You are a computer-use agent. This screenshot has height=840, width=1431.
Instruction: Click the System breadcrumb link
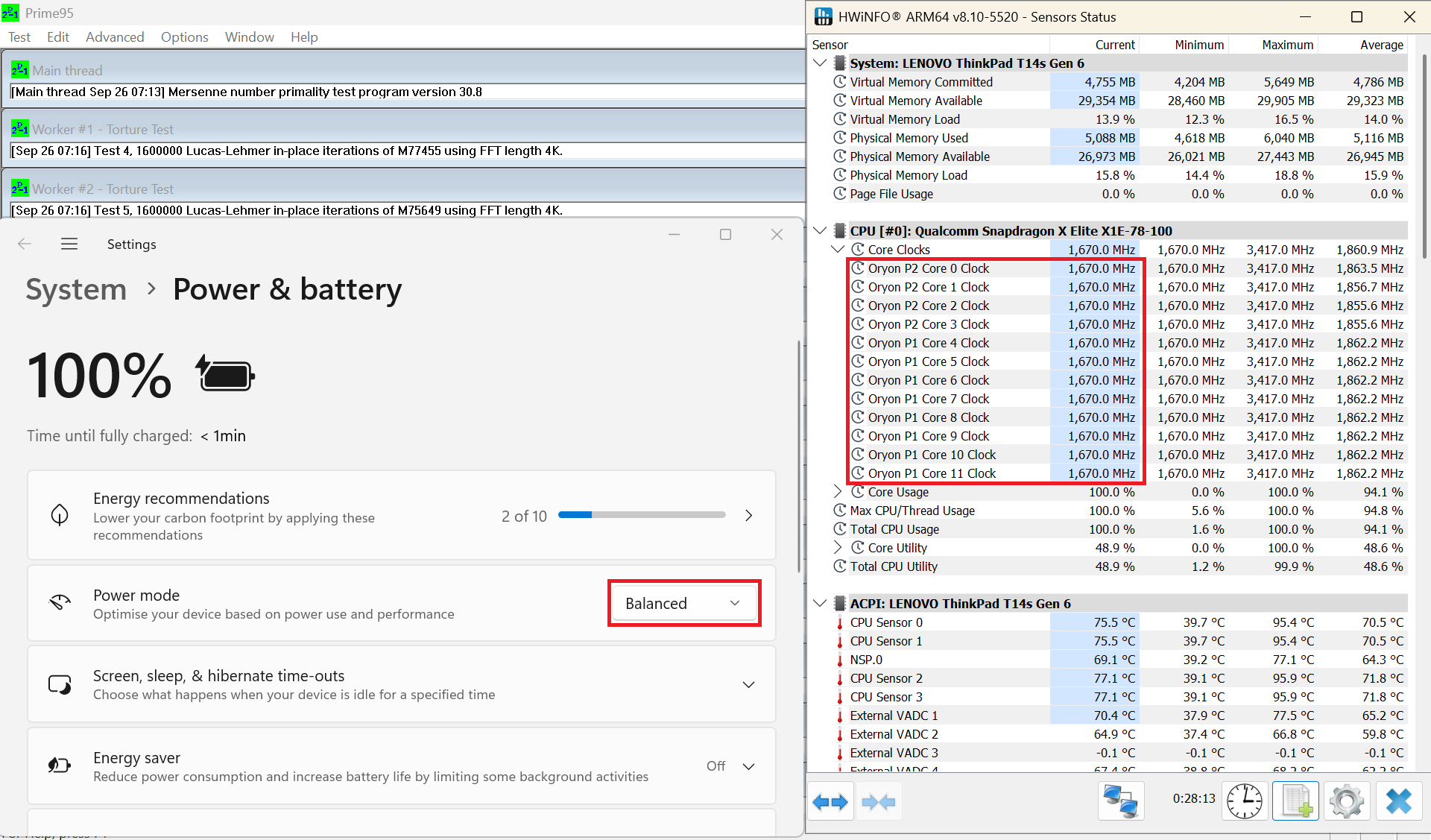click(x=76, y=289)
